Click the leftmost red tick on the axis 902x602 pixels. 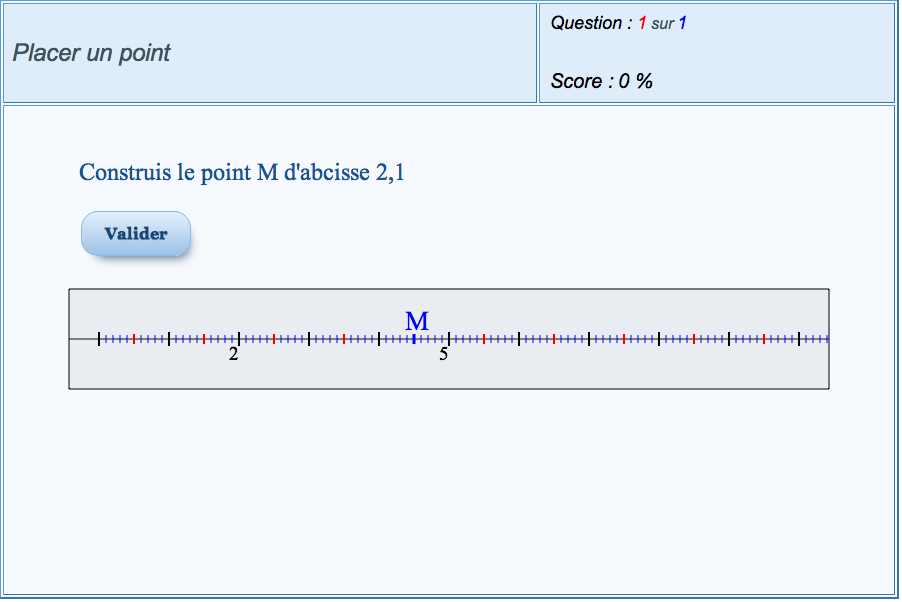(134, 339)
